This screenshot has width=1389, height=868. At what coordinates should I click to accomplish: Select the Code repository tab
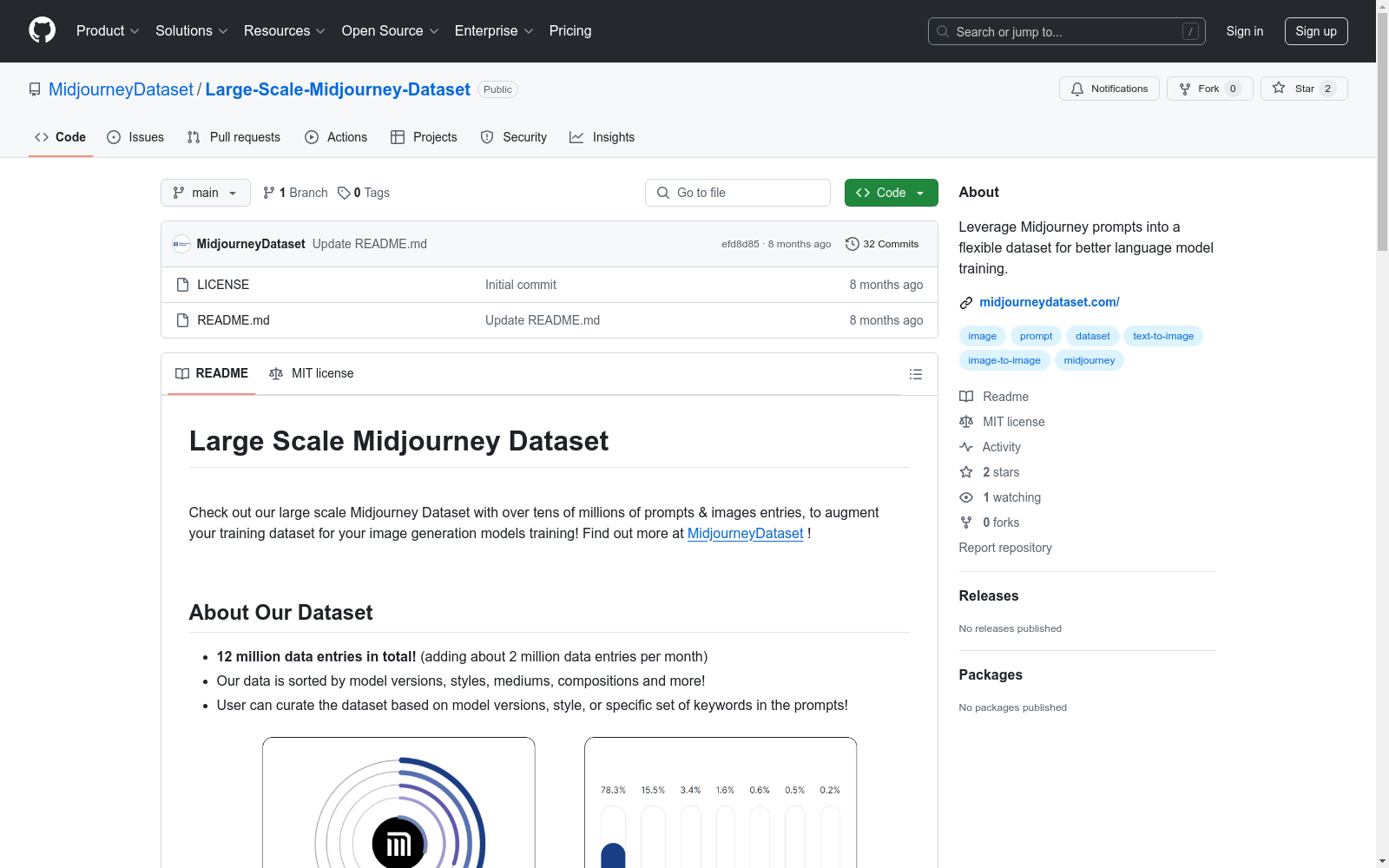pos(61,137)
